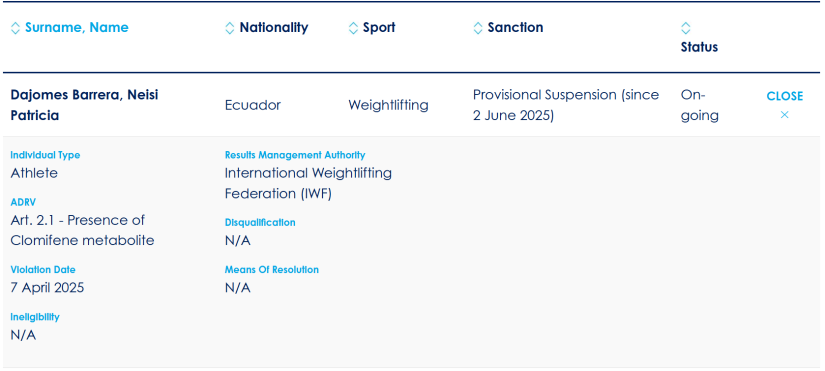
Task: Click the Ecuador nationality cell
Action: coord(253,105)
